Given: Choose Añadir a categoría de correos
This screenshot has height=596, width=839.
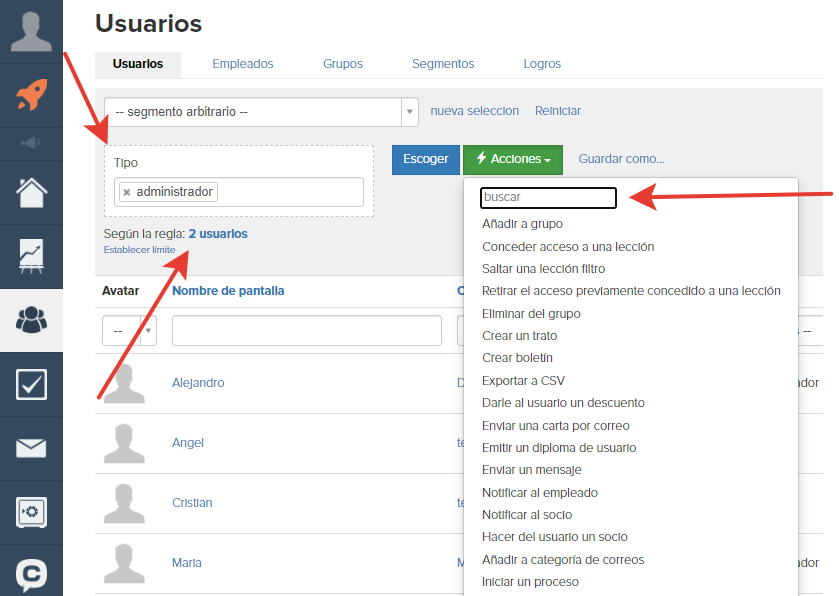Looking at the screenshot, I should click(563, 560).
